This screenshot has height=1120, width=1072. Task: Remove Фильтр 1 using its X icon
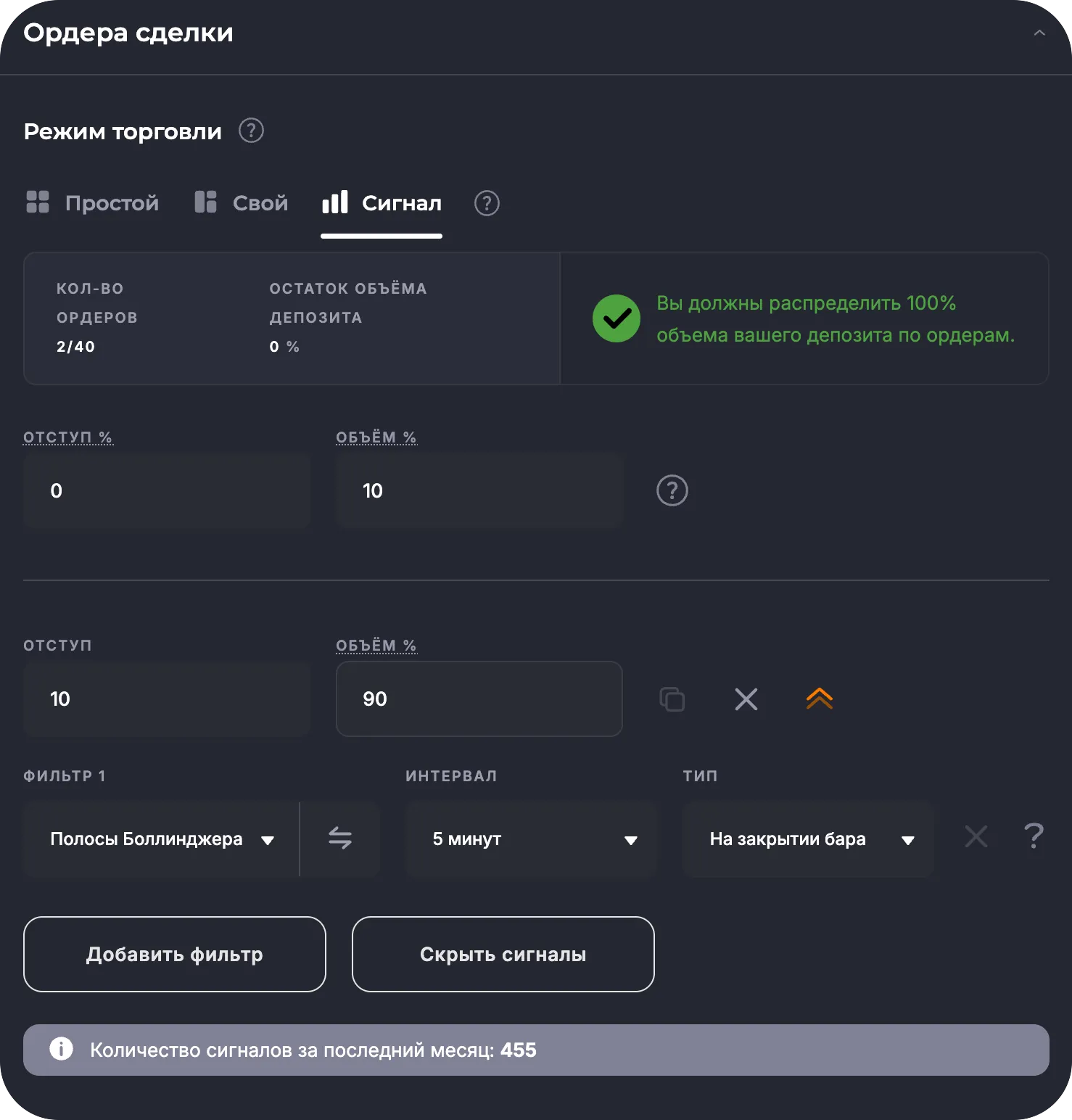click(976, 837)
